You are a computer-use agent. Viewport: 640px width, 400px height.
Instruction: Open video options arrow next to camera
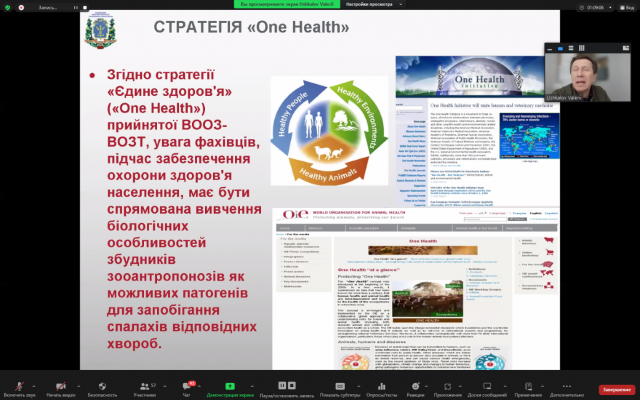78,386
